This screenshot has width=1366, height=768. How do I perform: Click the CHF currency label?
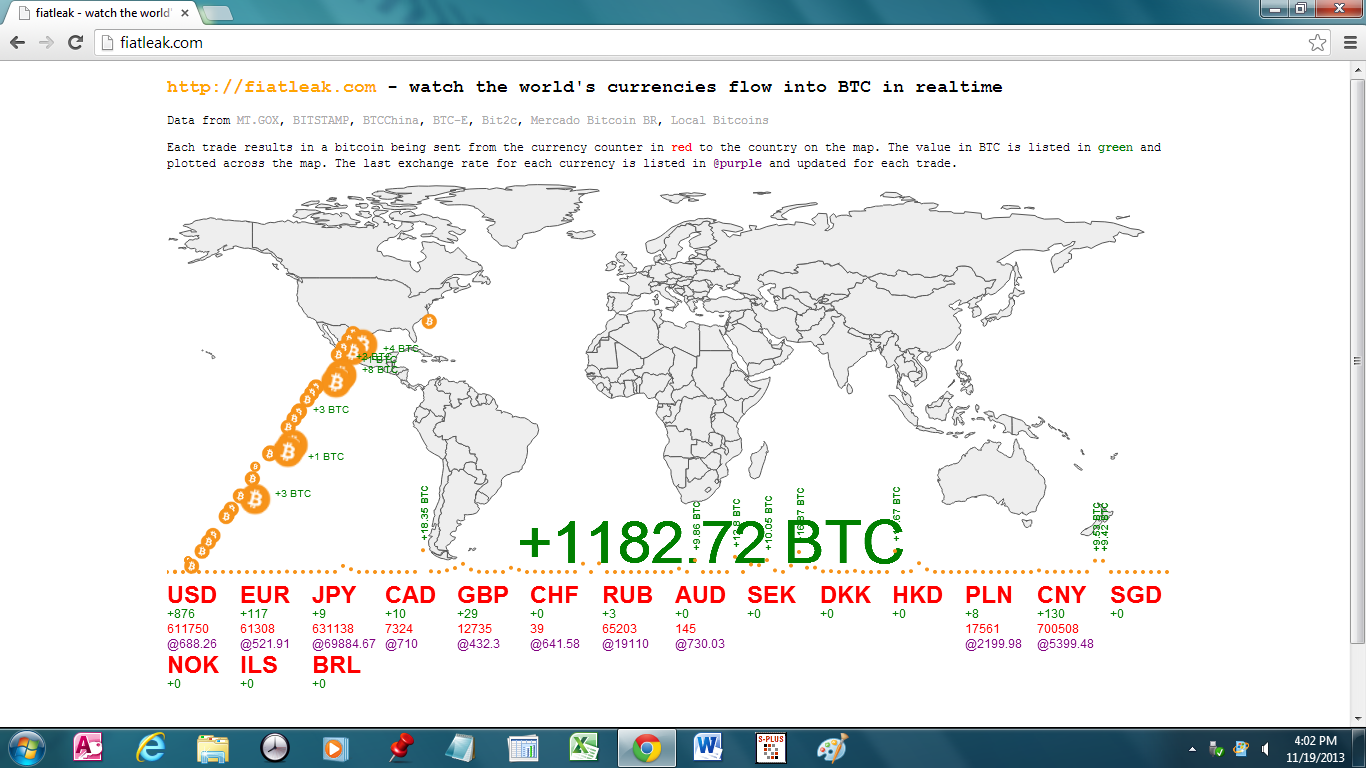pos(554,595)
